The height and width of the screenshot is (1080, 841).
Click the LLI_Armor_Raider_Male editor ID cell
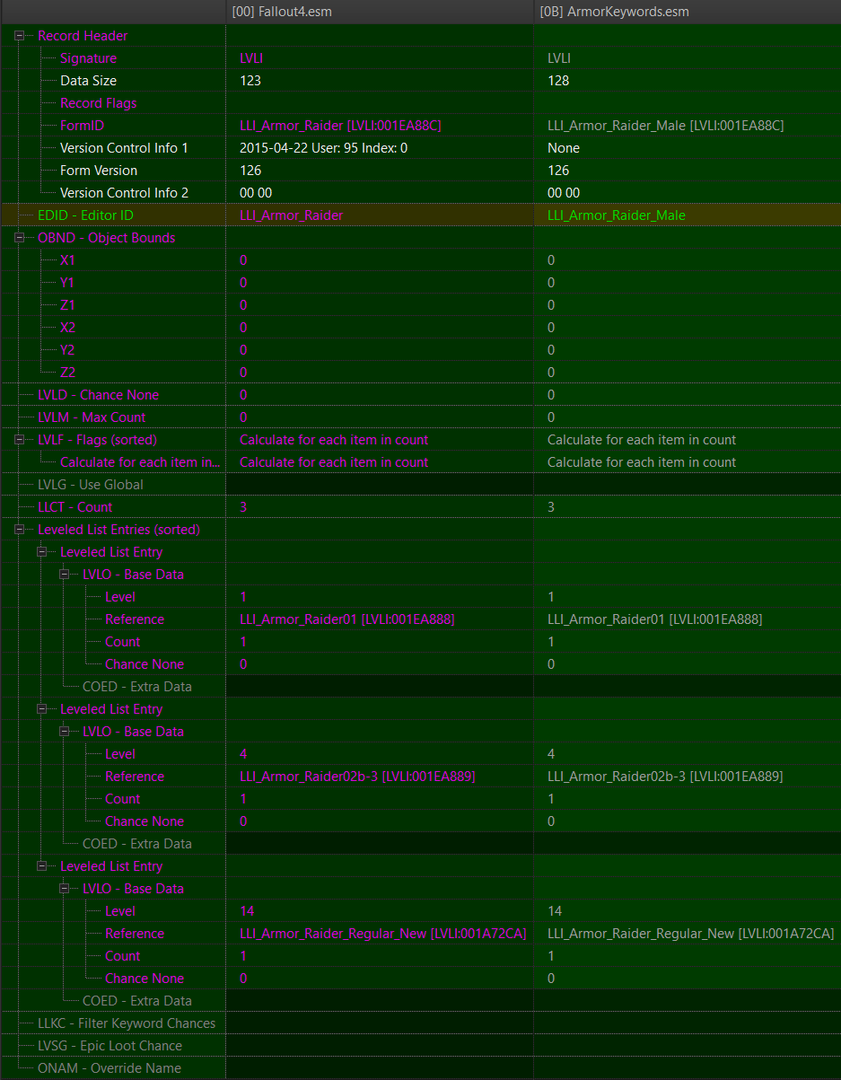(x=687, y=216)
